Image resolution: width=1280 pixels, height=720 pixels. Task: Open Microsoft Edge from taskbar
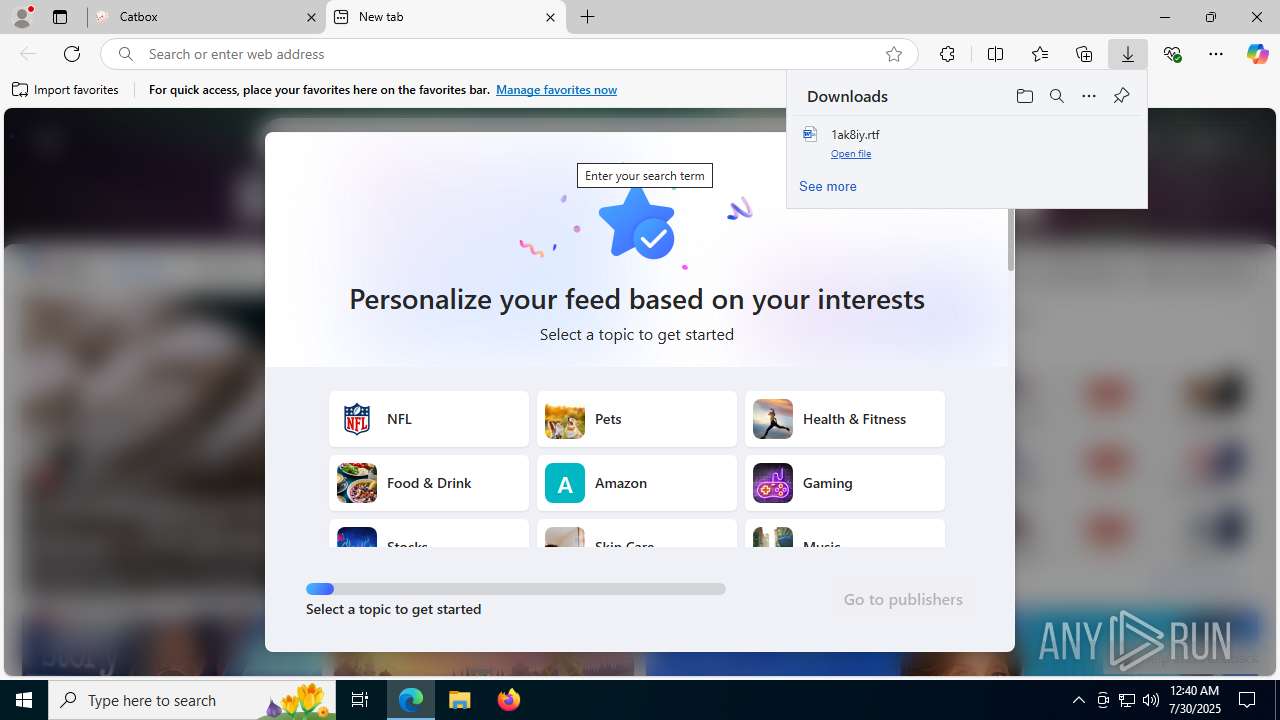411,700
